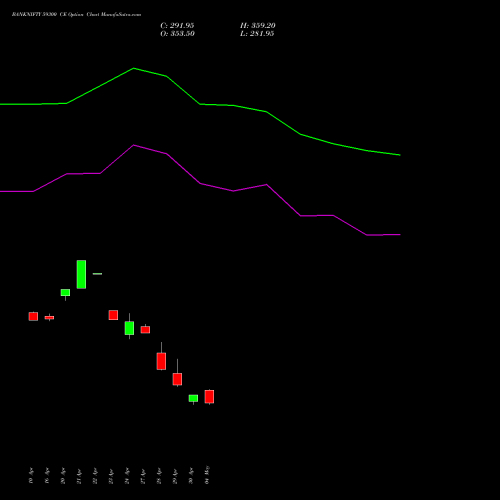
Task: Select the tall green candle for 21 Apr
Action: click(81, 274)
